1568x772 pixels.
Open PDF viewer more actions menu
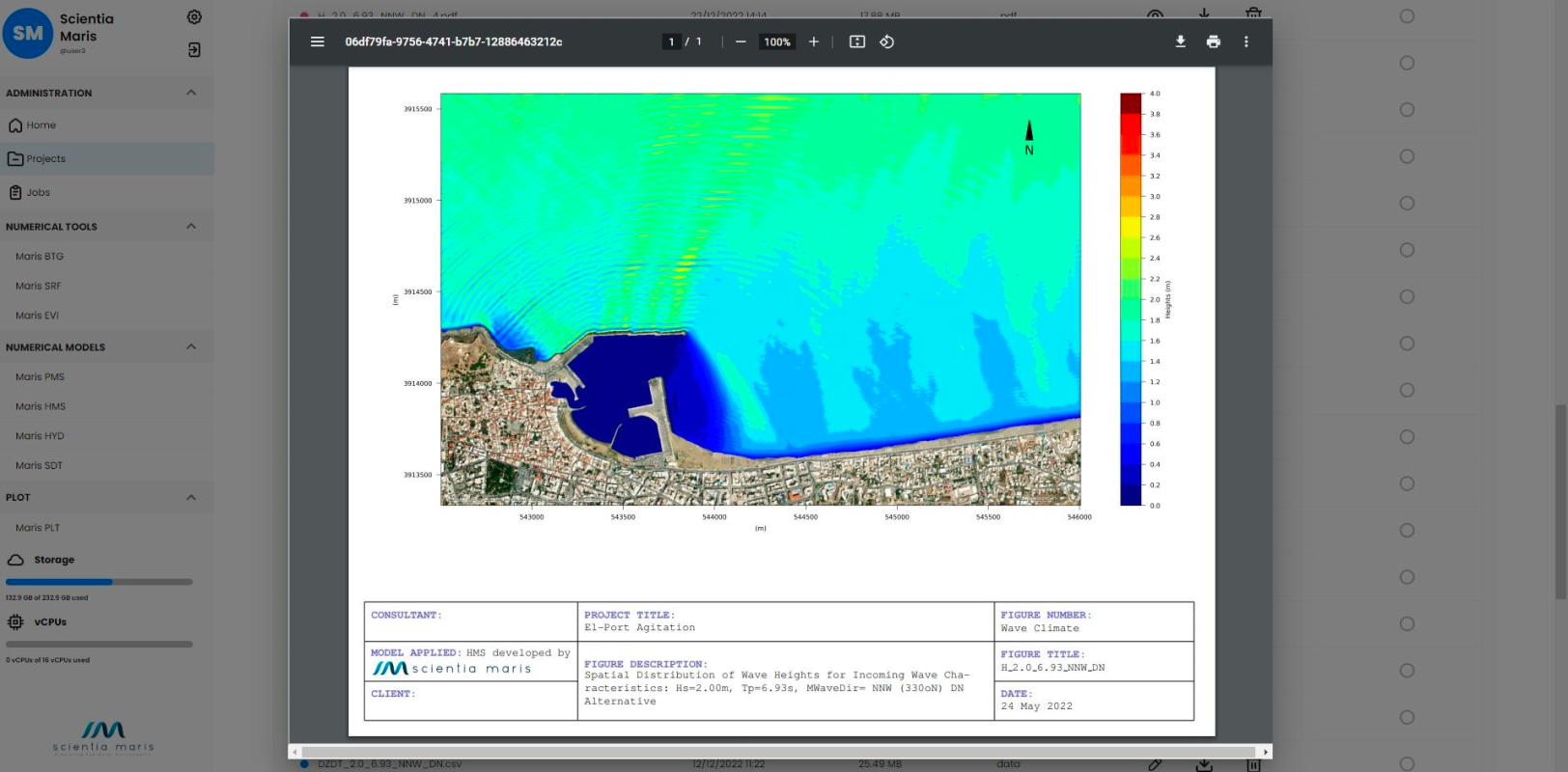(x=1246, y=41)
